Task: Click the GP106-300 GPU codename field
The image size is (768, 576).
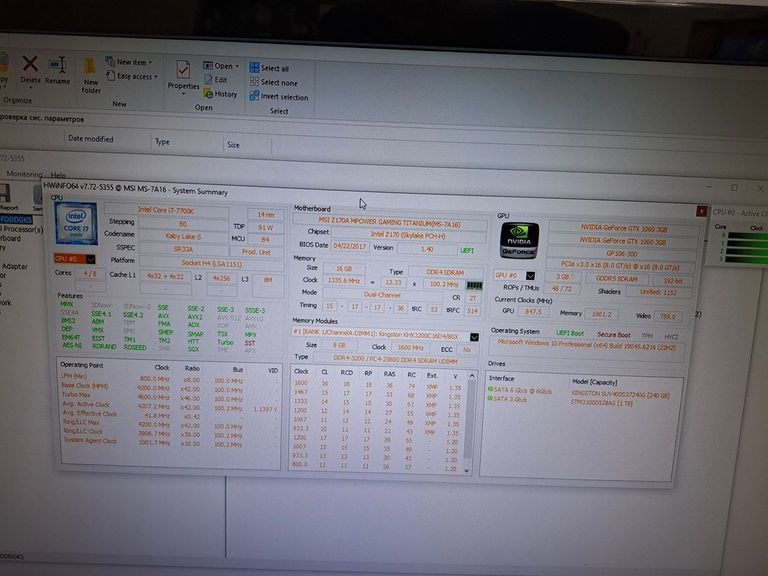Action: coord(622,254)
